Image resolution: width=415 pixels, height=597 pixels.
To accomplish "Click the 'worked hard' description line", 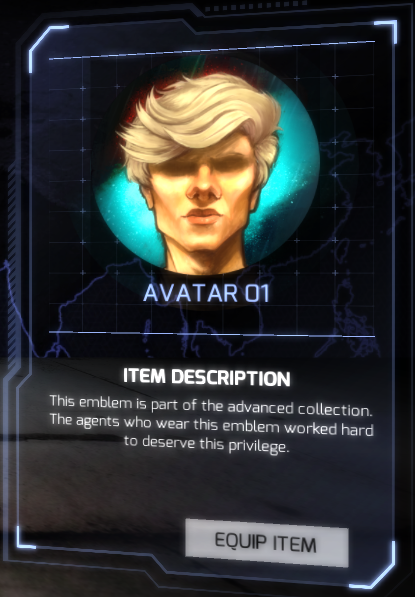I will pos(212,425).
